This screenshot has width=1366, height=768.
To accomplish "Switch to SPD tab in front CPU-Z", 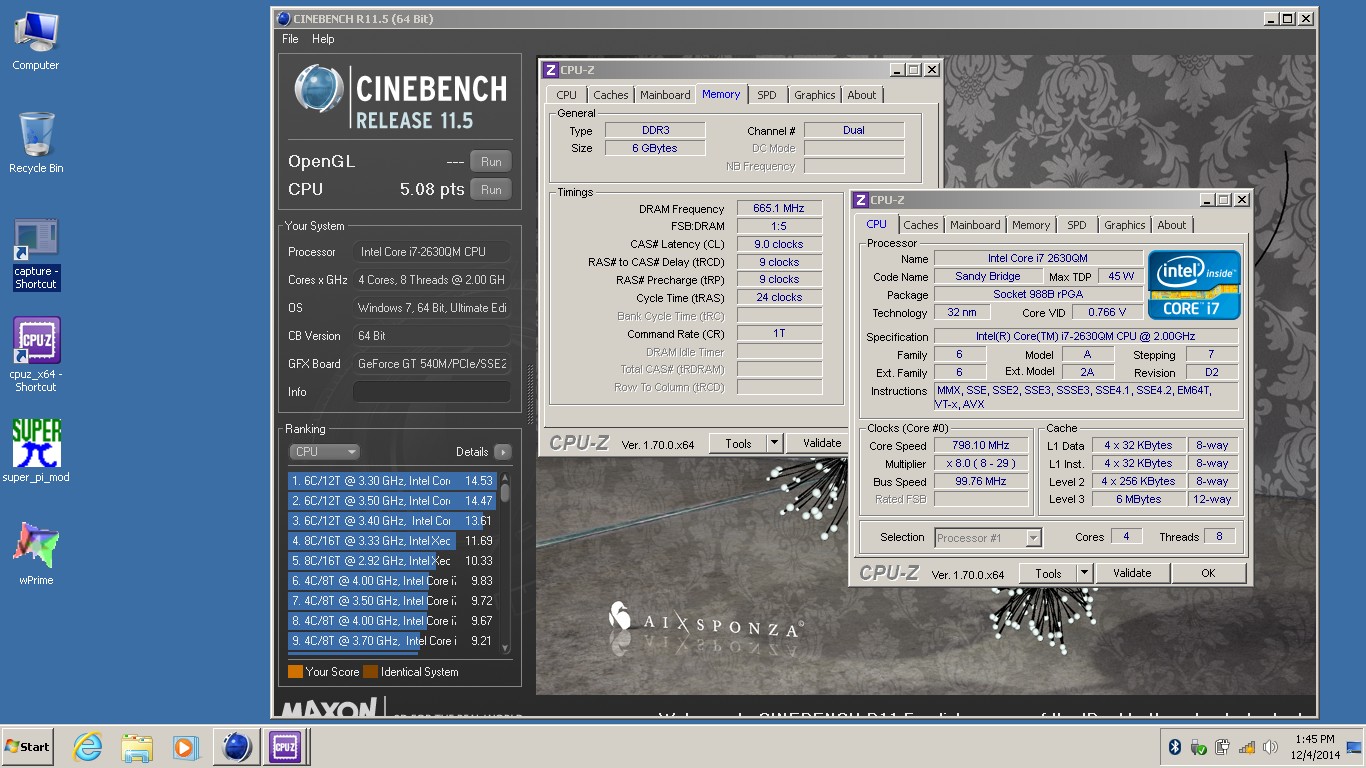I will (1076, 225).
